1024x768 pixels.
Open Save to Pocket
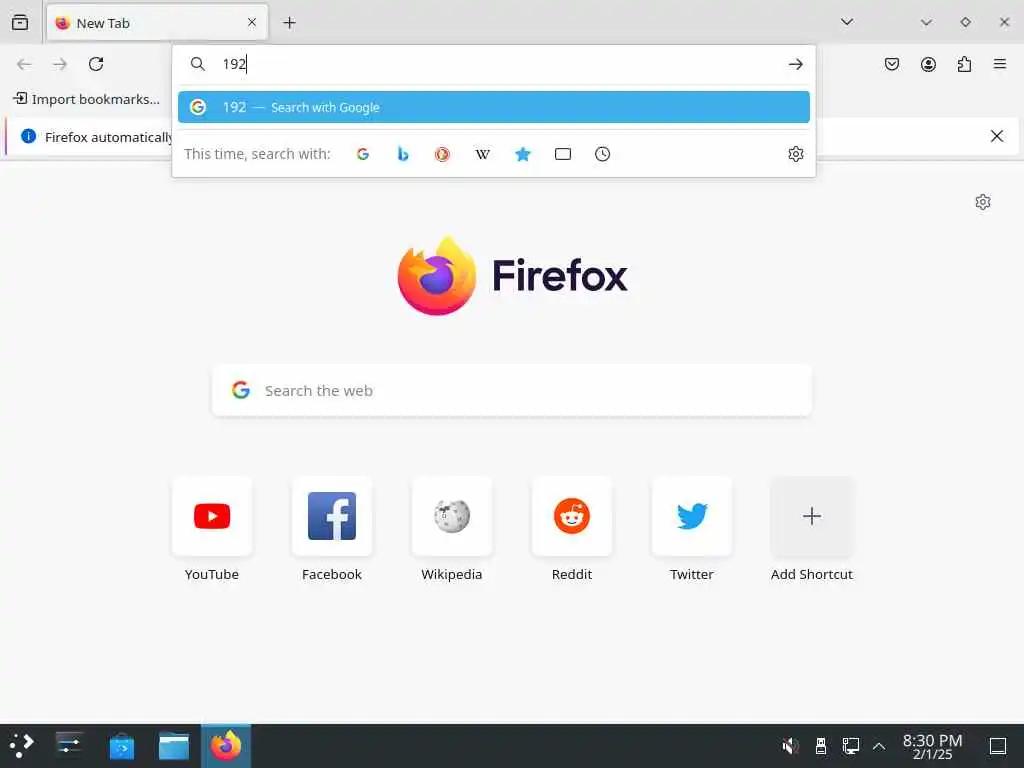tap(892, 64)
